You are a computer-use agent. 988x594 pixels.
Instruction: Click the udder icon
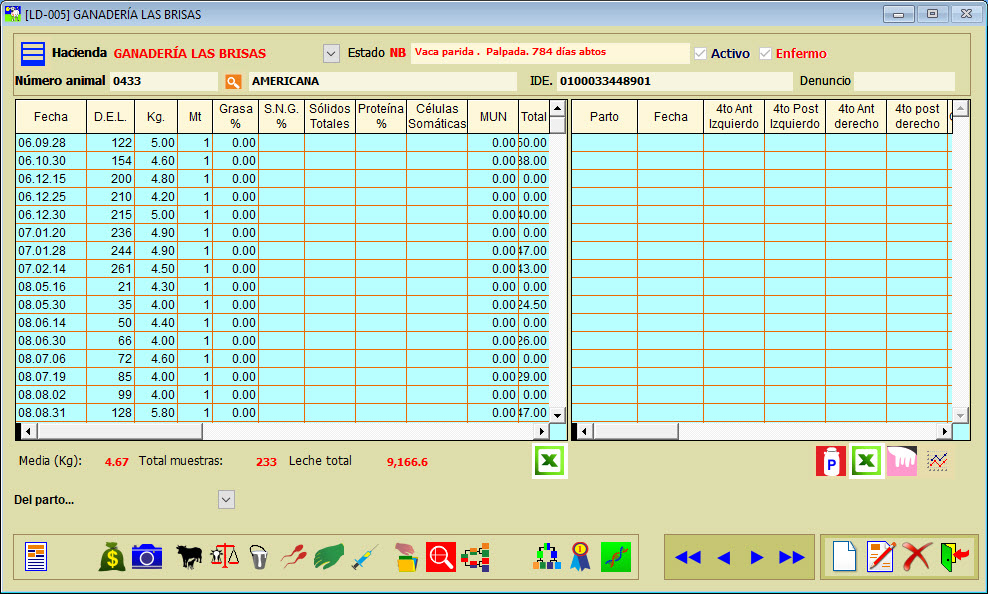click(902, 461)
